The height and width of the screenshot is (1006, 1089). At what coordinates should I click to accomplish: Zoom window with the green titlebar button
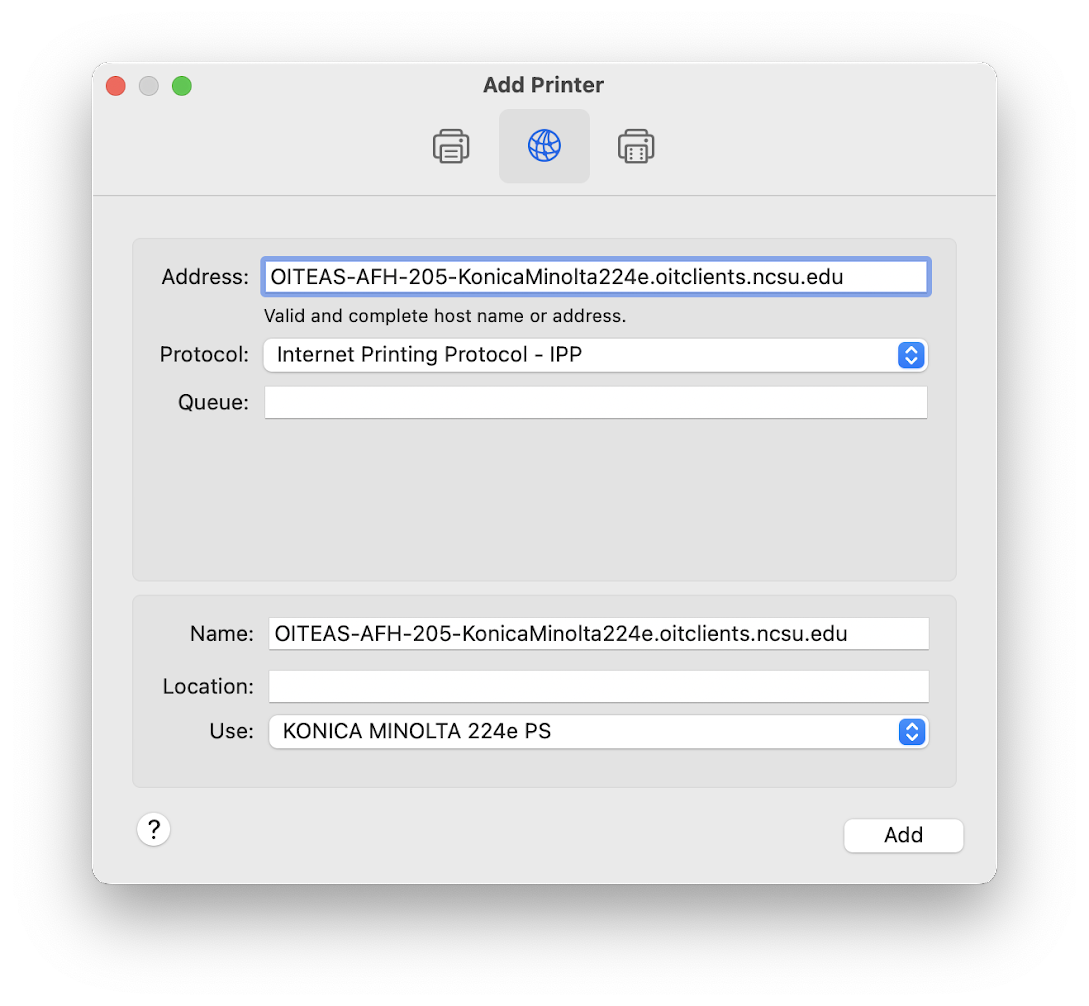(181, 86)
